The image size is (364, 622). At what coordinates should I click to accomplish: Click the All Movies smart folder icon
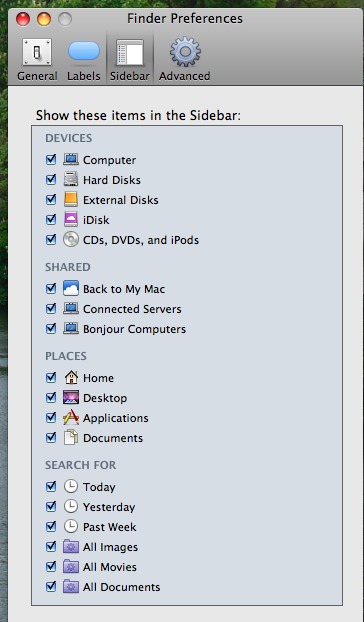[x=71, y=567]
